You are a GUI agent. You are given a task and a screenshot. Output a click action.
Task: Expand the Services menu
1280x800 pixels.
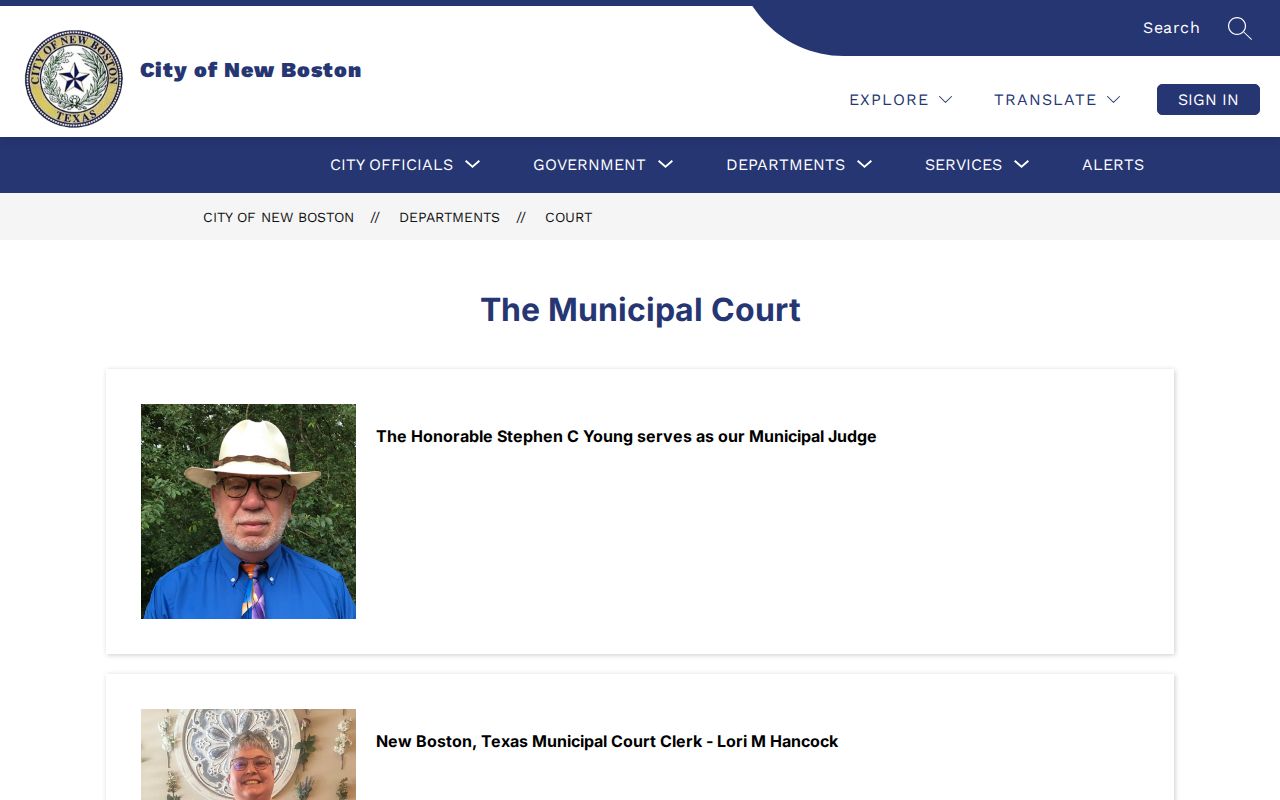(x=977, y=165)
